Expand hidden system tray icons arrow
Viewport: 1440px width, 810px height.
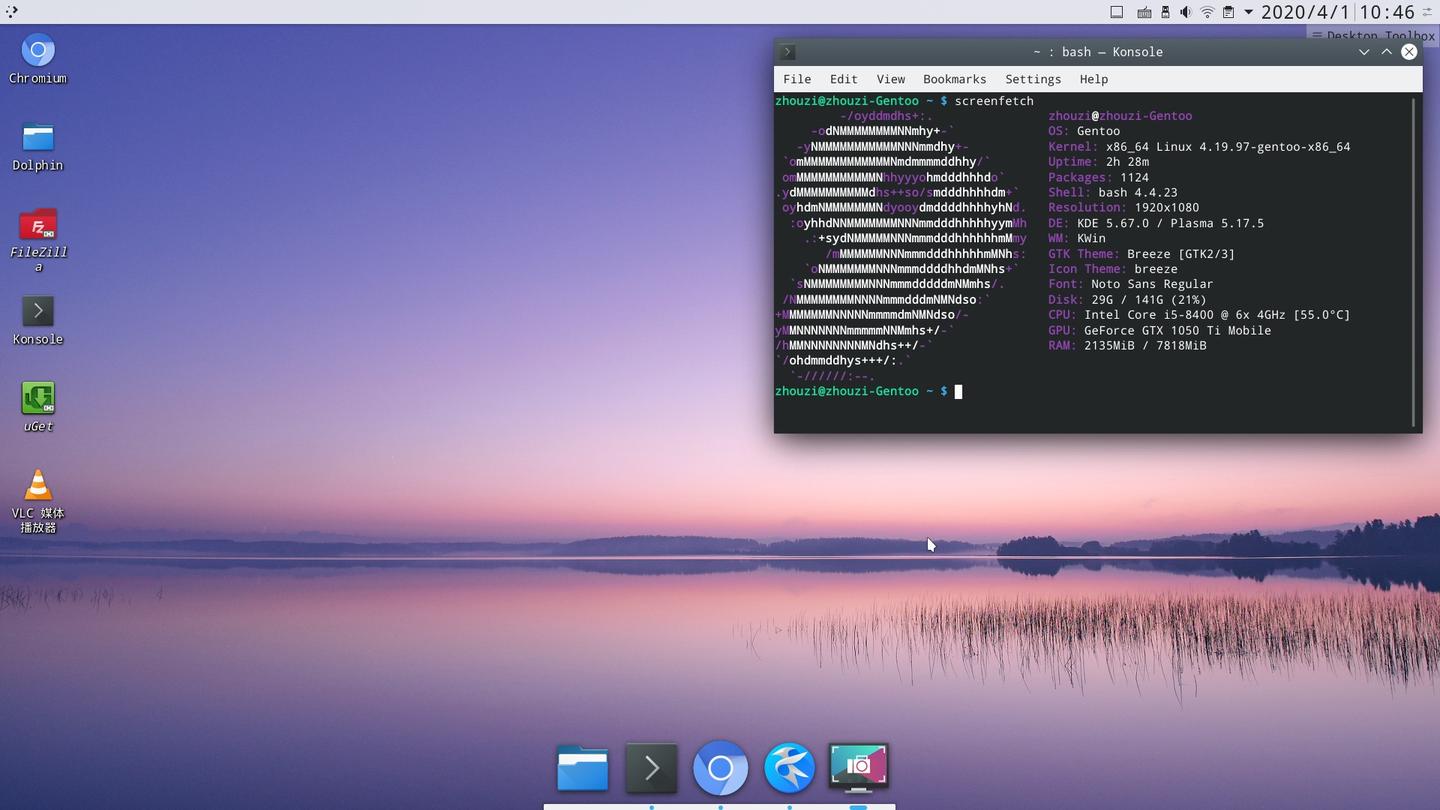pyautogui.click(x=1248, y=12)
